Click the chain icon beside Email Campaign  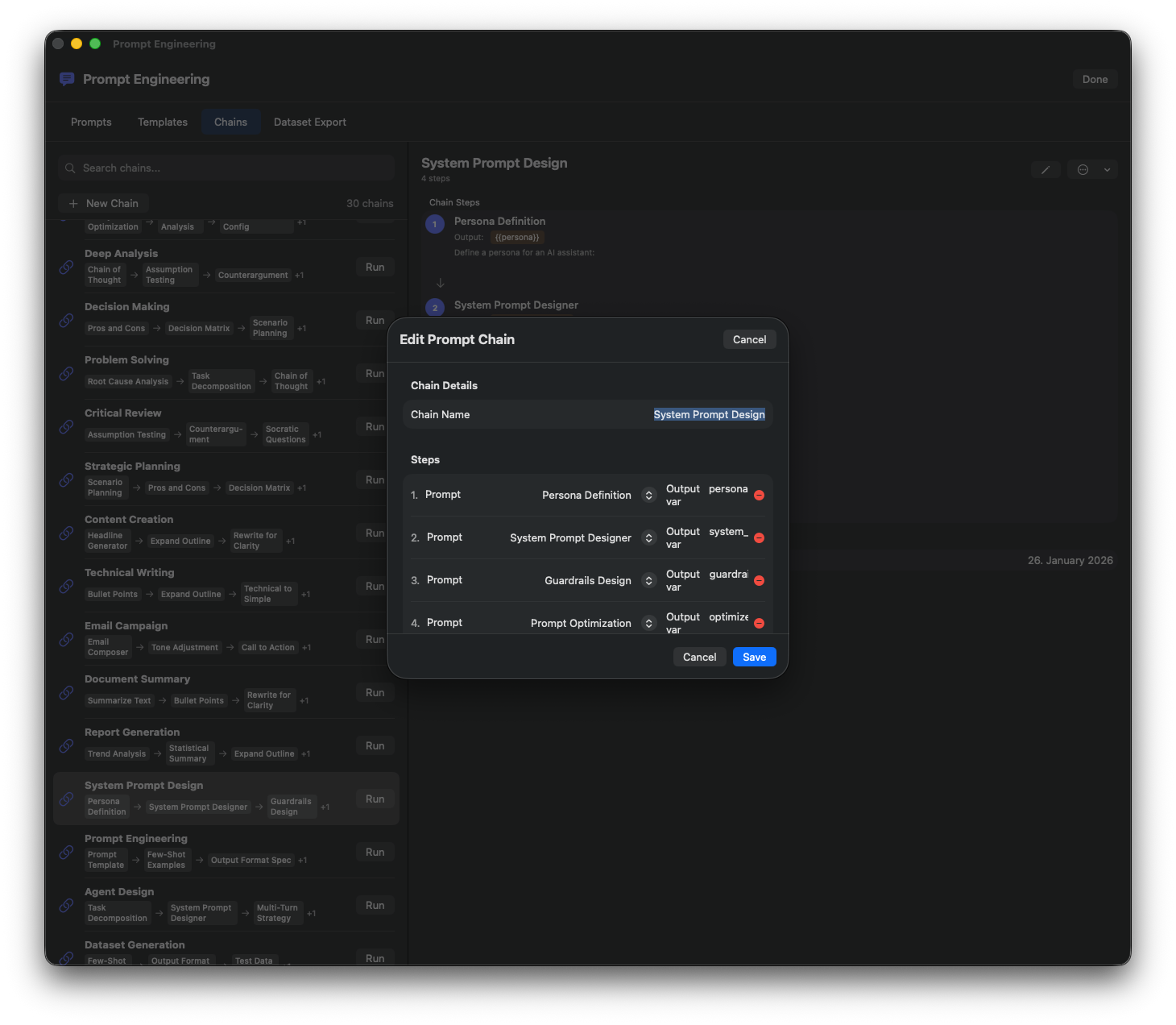[67, 640]
